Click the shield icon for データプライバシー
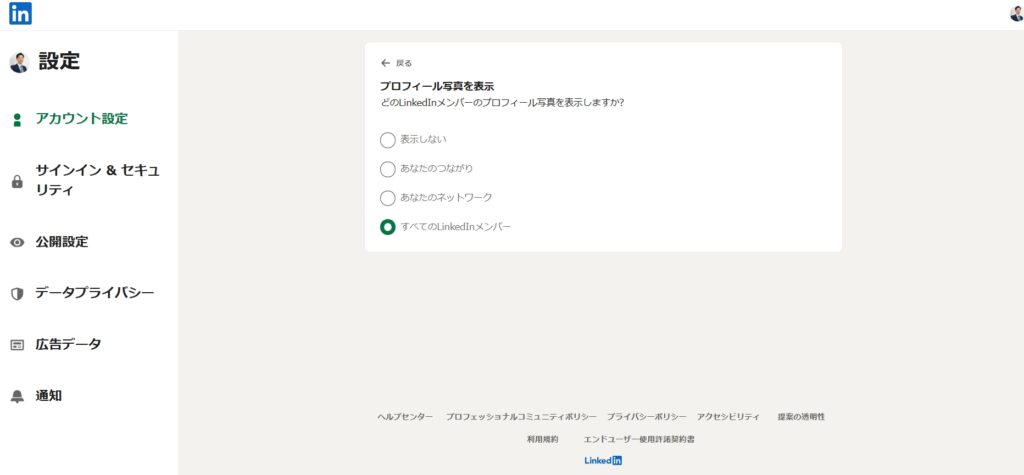 coord(17,294)
